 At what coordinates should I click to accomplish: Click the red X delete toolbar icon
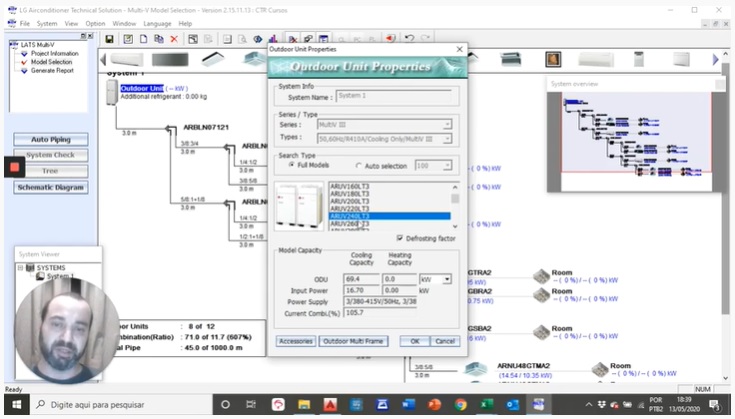click(174, 39)
